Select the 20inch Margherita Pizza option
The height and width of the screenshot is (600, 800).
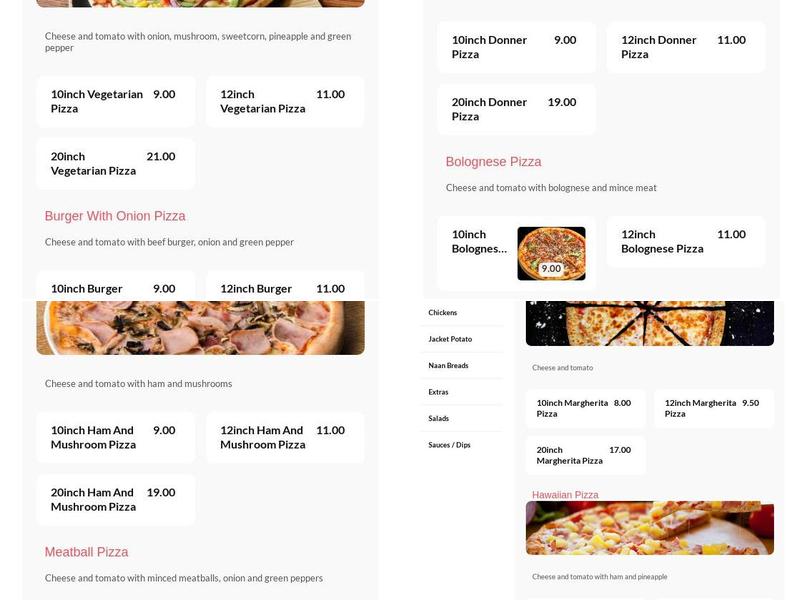pyautogui.click(x=586, y=454)
